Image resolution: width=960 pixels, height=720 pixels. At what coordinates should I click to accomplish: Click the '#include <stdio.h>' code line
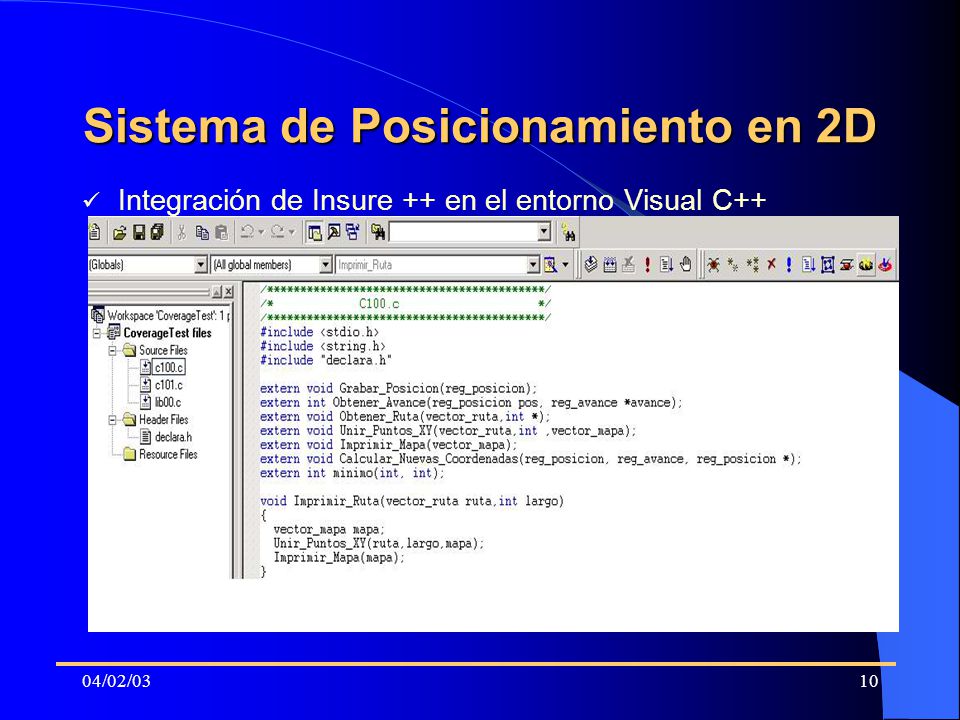tap(320, 332)
